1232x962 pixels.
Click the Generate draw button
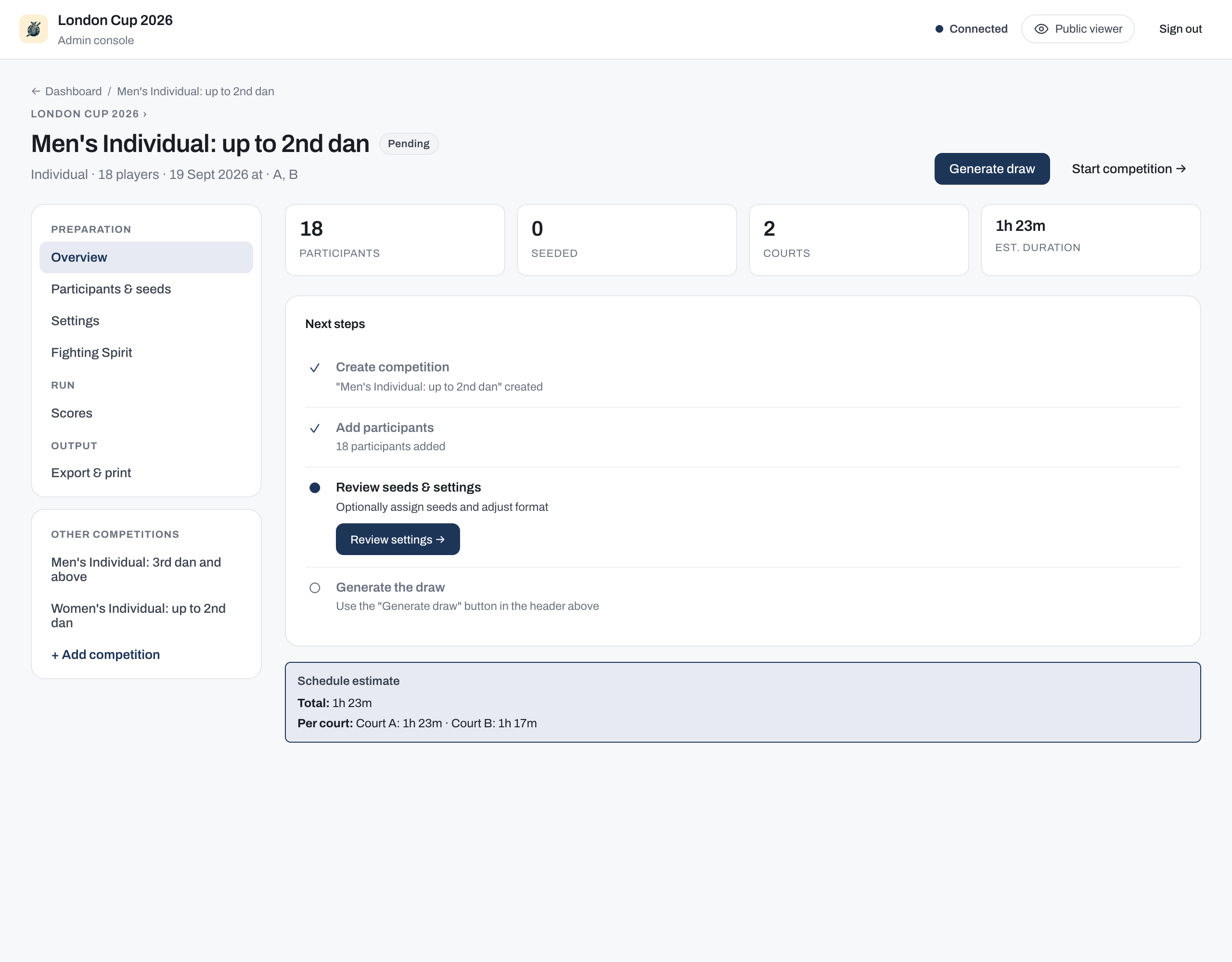point(992,169)
